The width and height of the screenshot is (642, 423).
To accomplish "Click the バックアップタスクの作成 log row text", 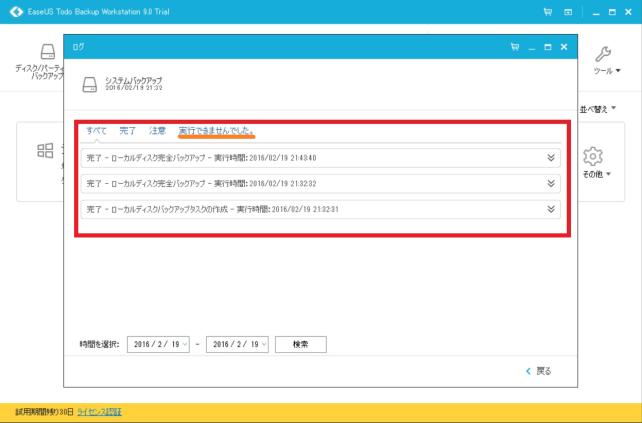I will pos(213,210).
